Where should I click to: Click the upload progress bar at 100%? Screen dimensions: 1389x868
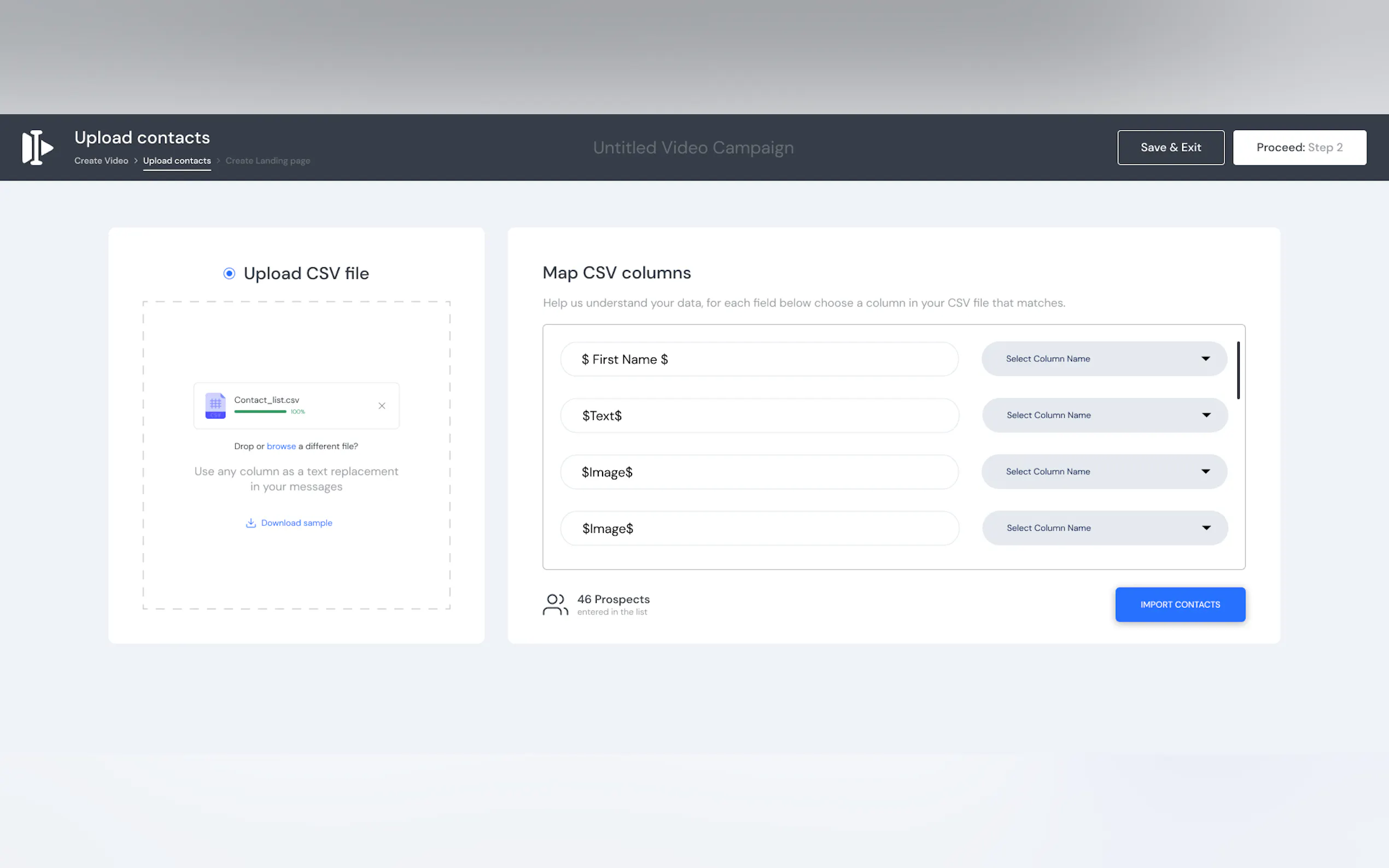pyautogui.click(x=260, y=412)
